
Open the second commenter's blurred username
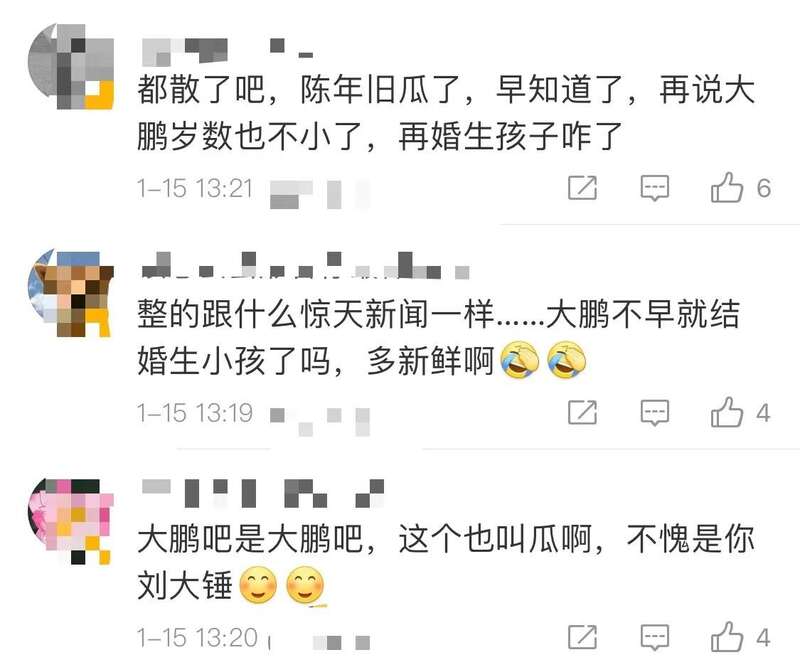point(305,265)
